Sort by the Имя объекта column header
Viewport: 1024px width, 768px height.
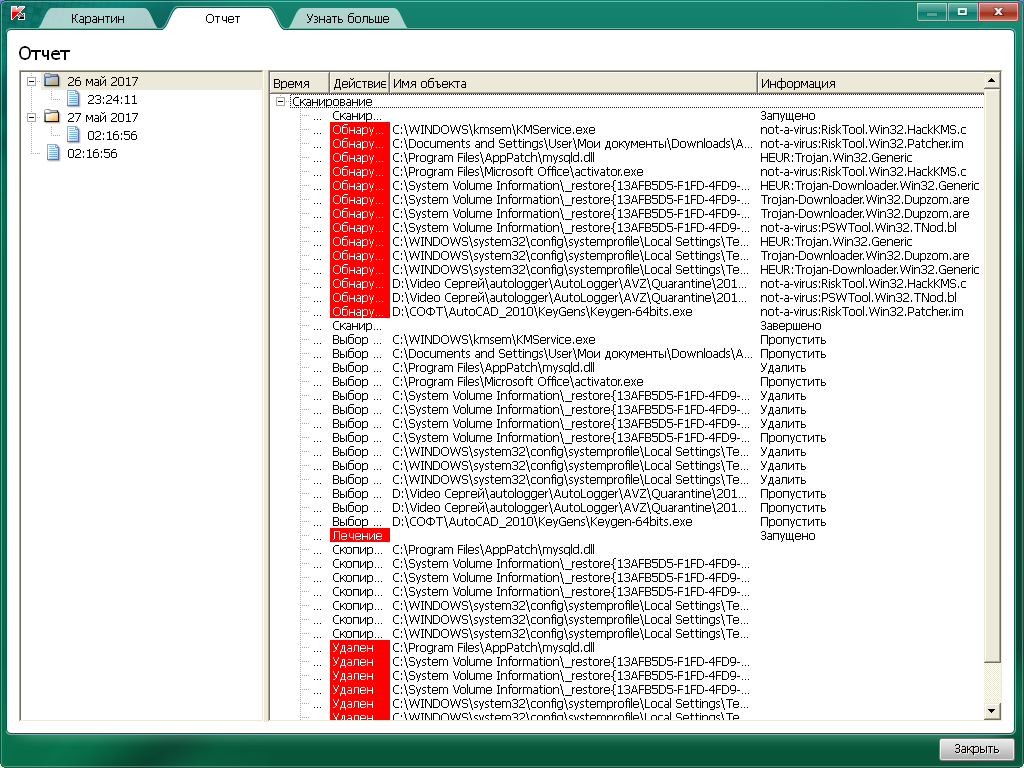pos(572,83)
